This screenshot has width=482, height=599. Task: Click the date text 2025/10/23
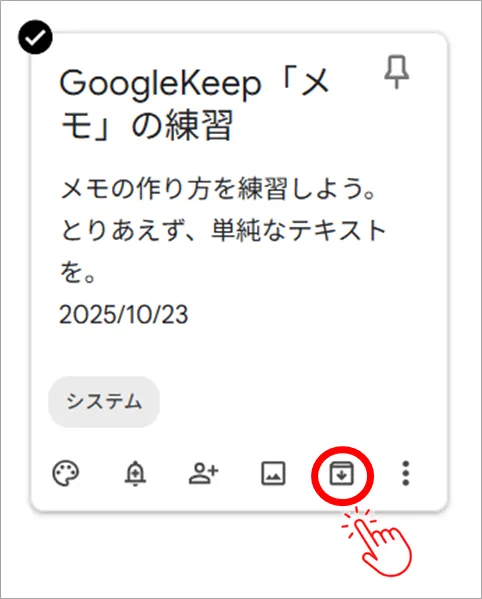[x=124, y=315]
